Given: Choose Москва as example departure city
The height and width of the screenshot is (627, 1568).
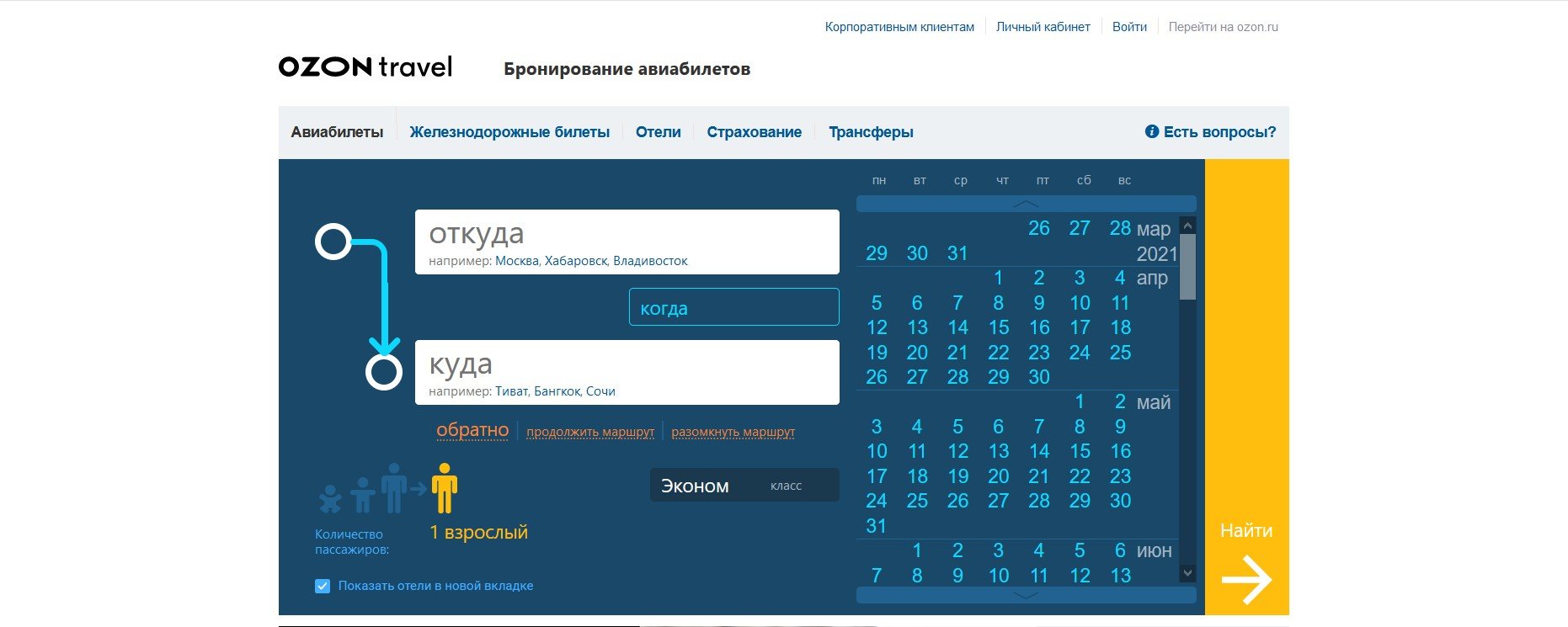Looking at the screenshot, I should click(x=516, y=261).
